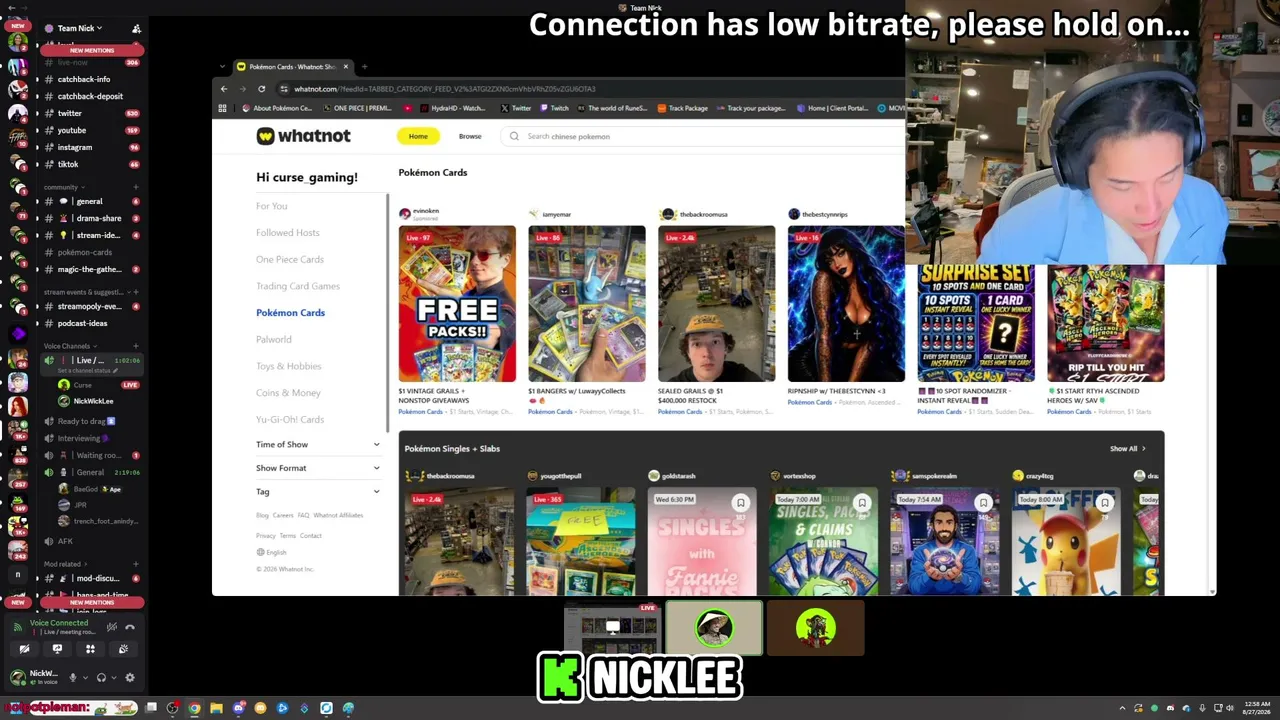
Task: Close the Pokémon Cards browser tab
Action: pos(346,67)
